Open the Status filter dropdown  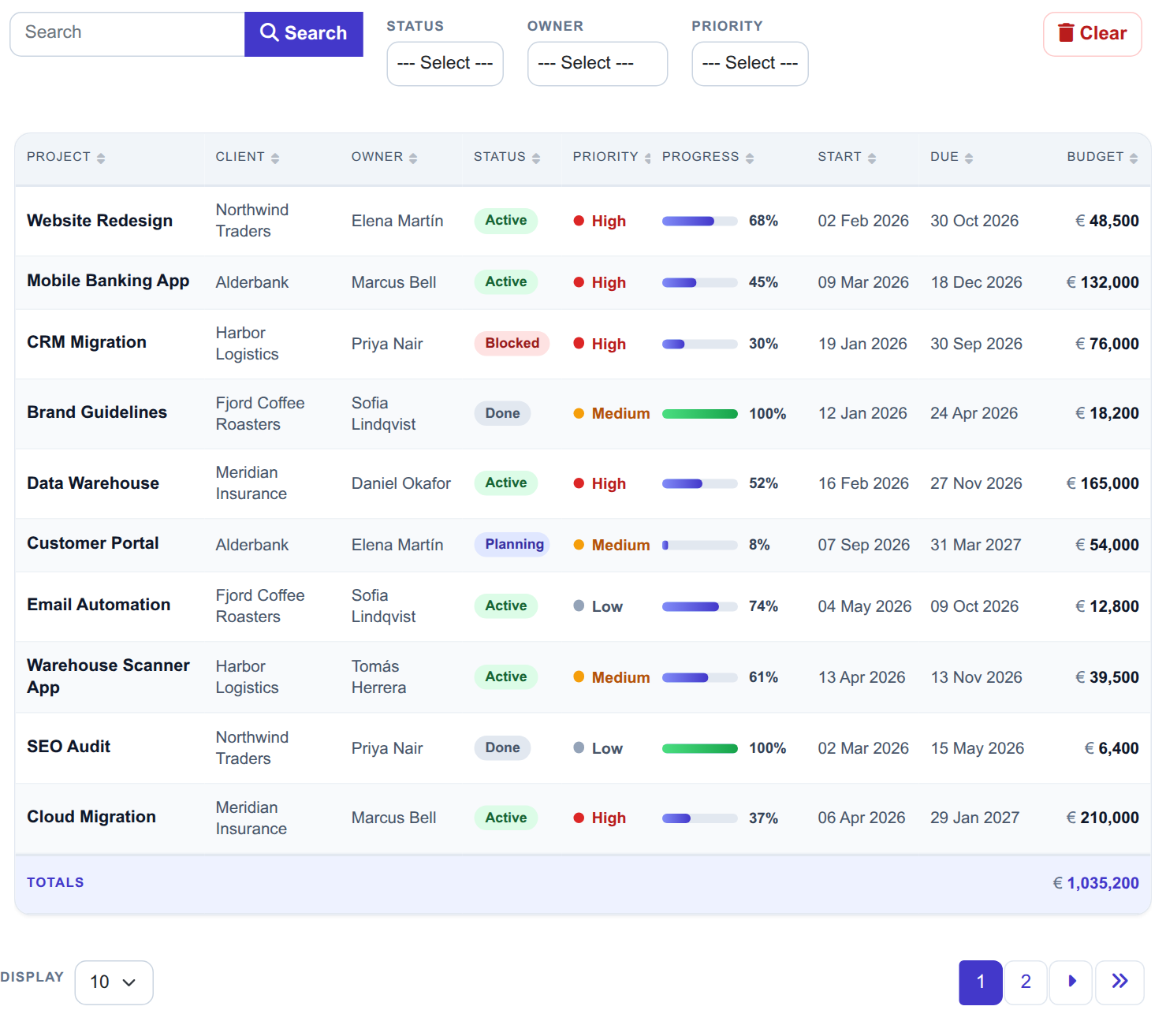[445, 64]
